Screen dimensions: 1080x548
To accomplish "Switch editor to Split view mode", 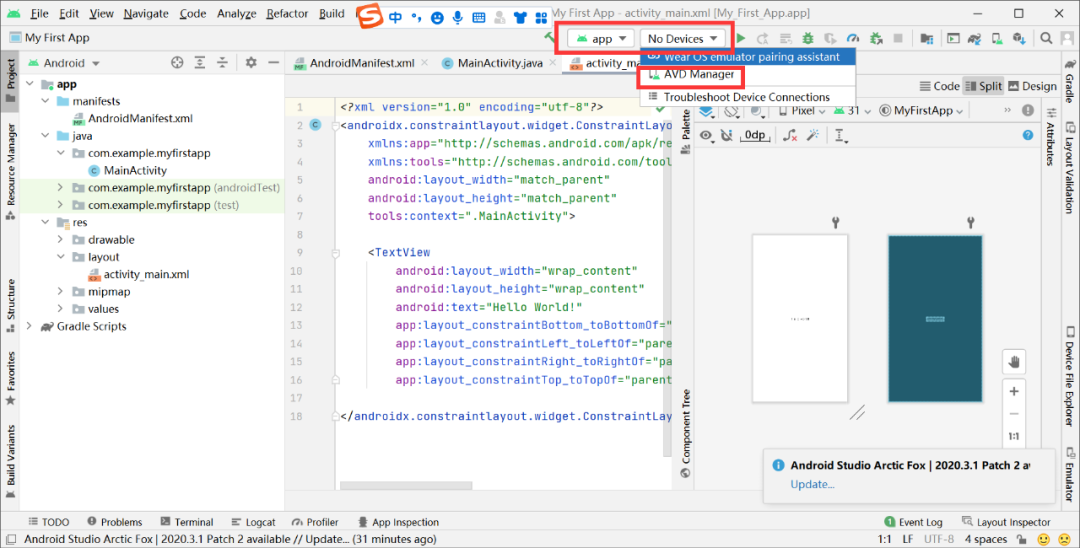I will [984, 86].
